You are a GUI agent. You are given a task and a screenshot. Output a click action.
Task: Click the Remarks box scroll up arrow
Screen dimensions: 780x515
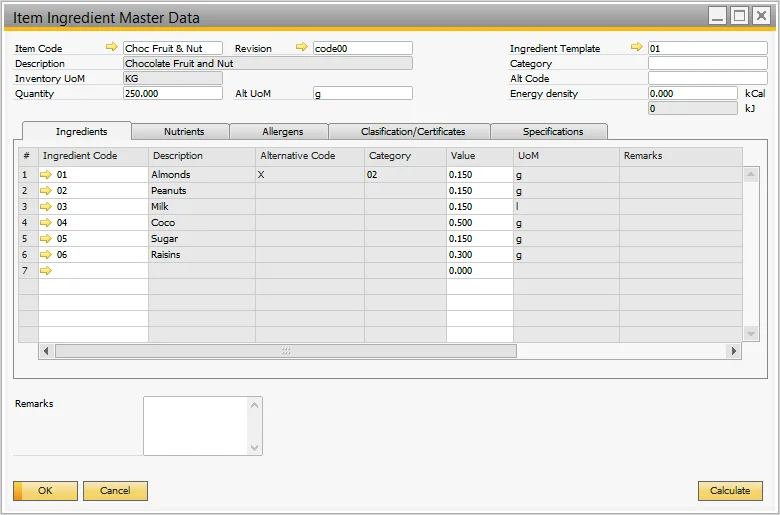255,405
